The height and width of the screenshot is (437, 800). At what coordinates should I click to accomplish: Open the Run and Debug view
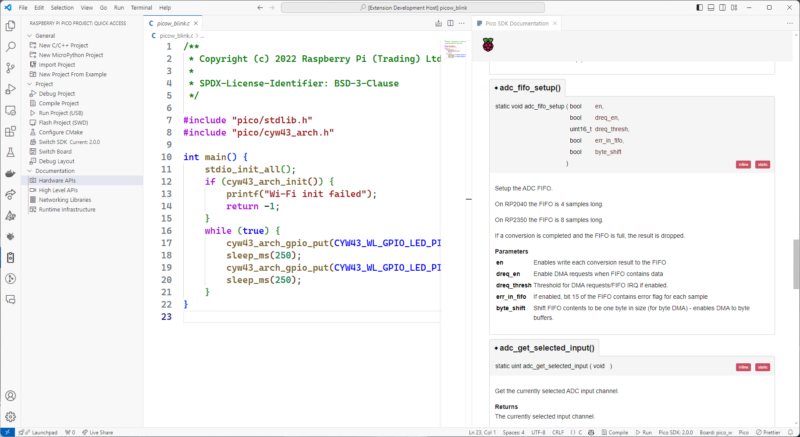10,89
